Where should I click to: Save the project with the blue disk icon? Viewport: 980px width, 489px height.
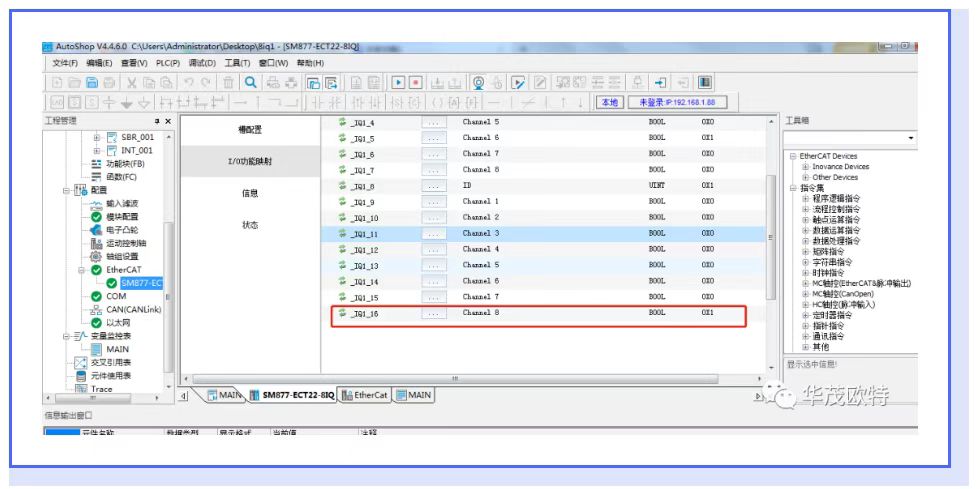(x=92, y=82)
